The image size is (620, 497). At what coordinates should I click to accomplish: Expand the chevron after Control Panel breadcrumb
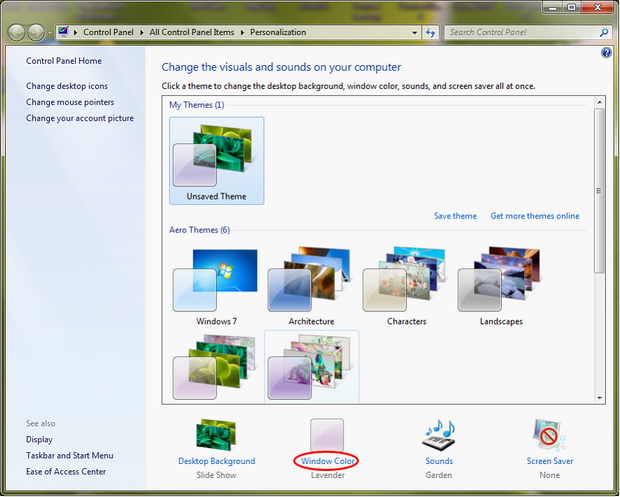[x=142, y=32]
